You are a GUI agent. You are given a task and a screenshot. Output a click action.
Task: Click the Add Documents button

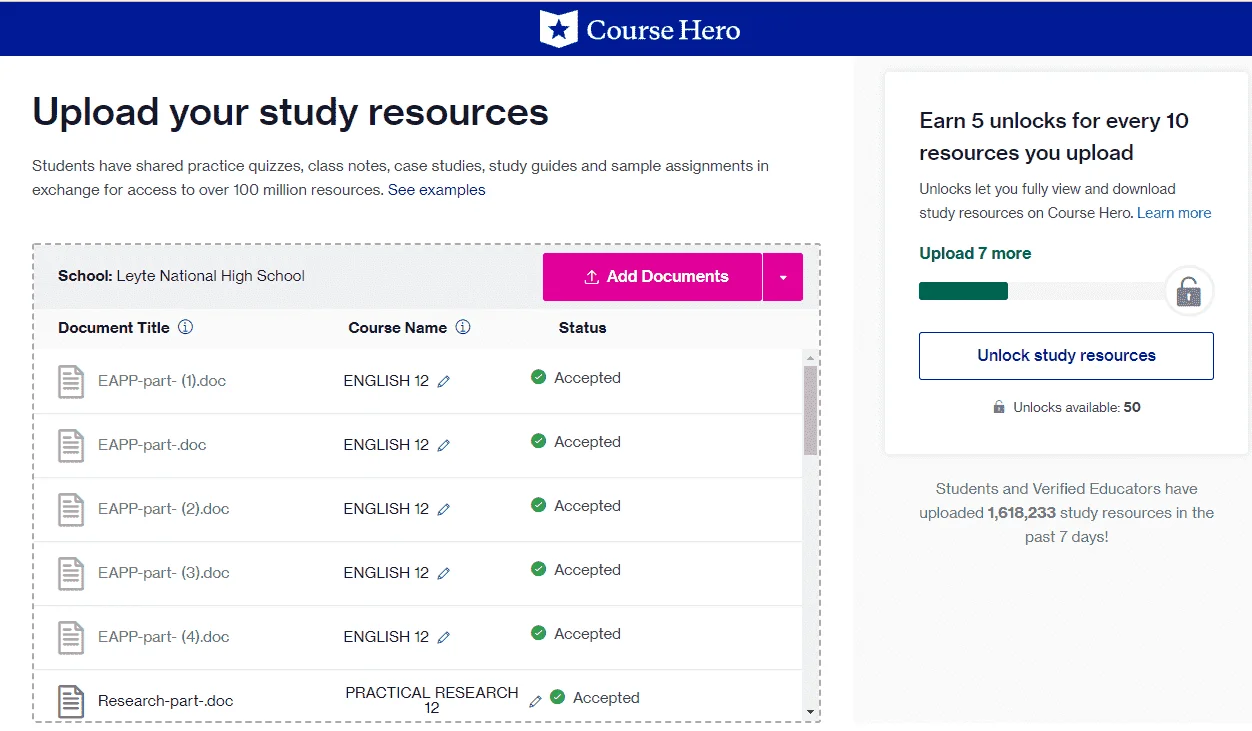[x=652, y=277]
